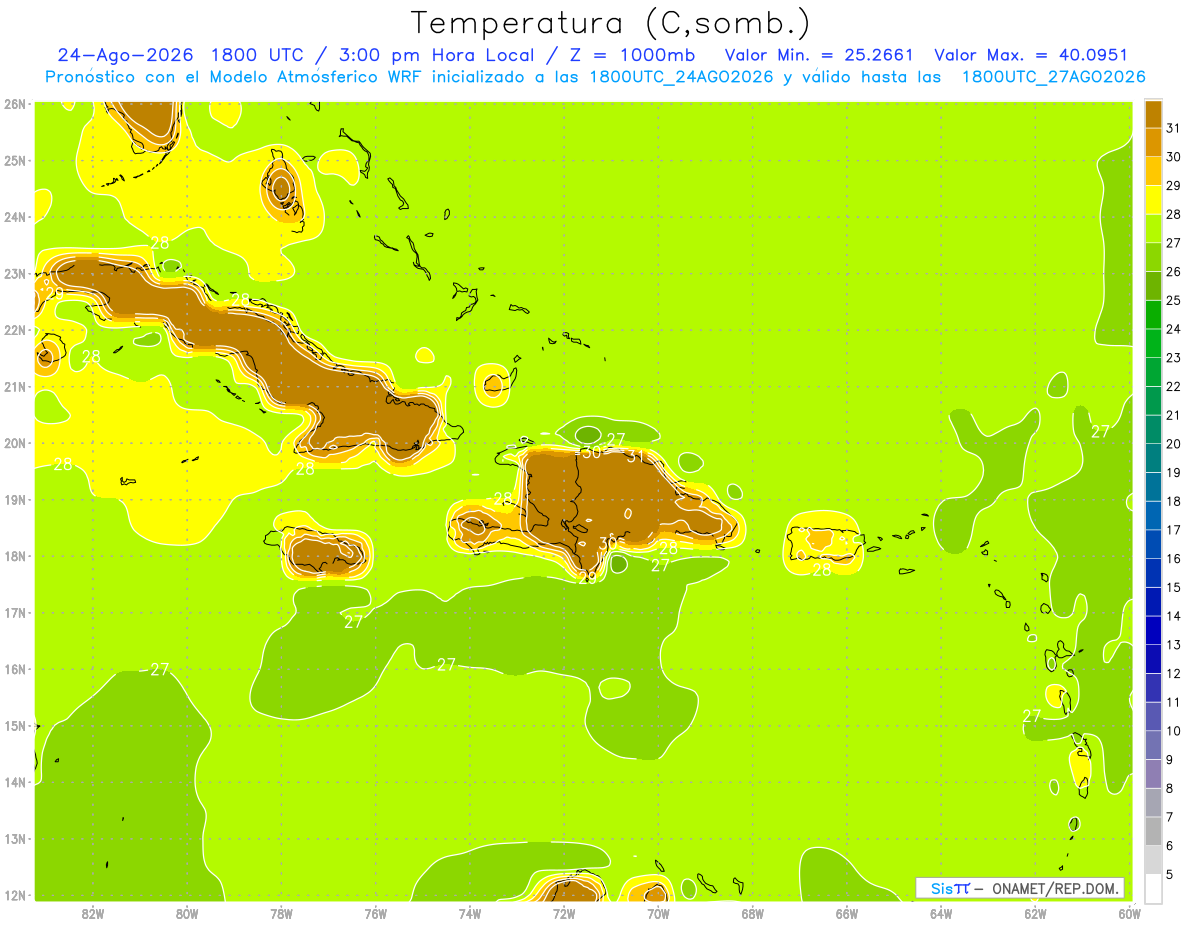The image size is (1200, 927).
Task: Click the yellow legend swatch between 28 and 29
Action: 1153,199
